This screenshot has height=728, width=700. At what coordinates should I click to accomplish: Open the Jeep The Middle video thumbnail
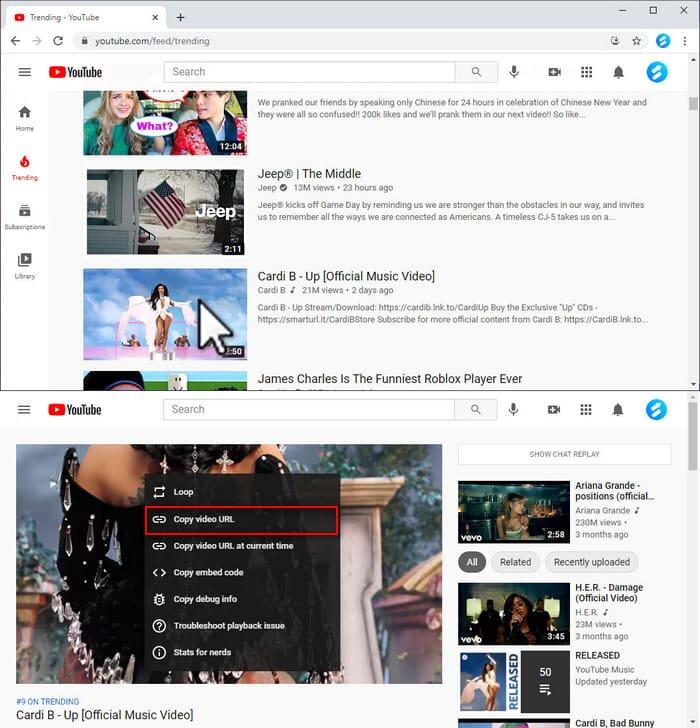[x=165, y=211]
